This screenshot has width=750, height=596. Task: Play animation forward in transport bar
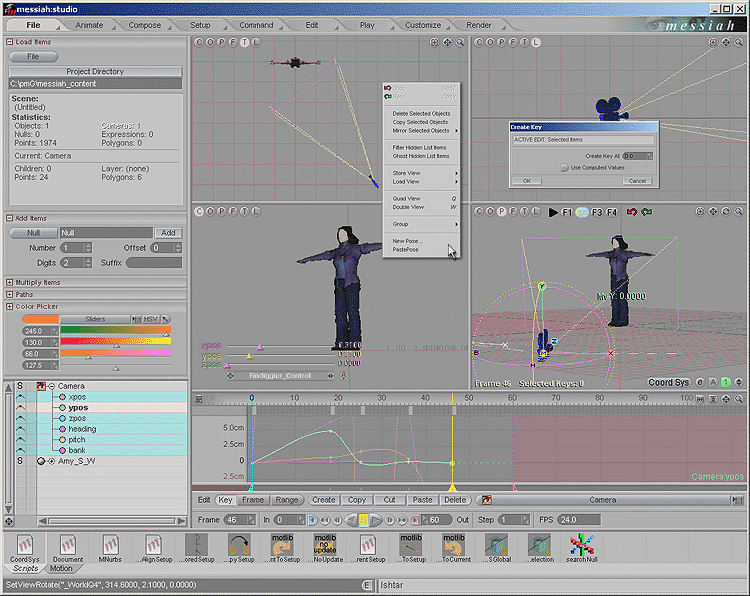[376, 519]
